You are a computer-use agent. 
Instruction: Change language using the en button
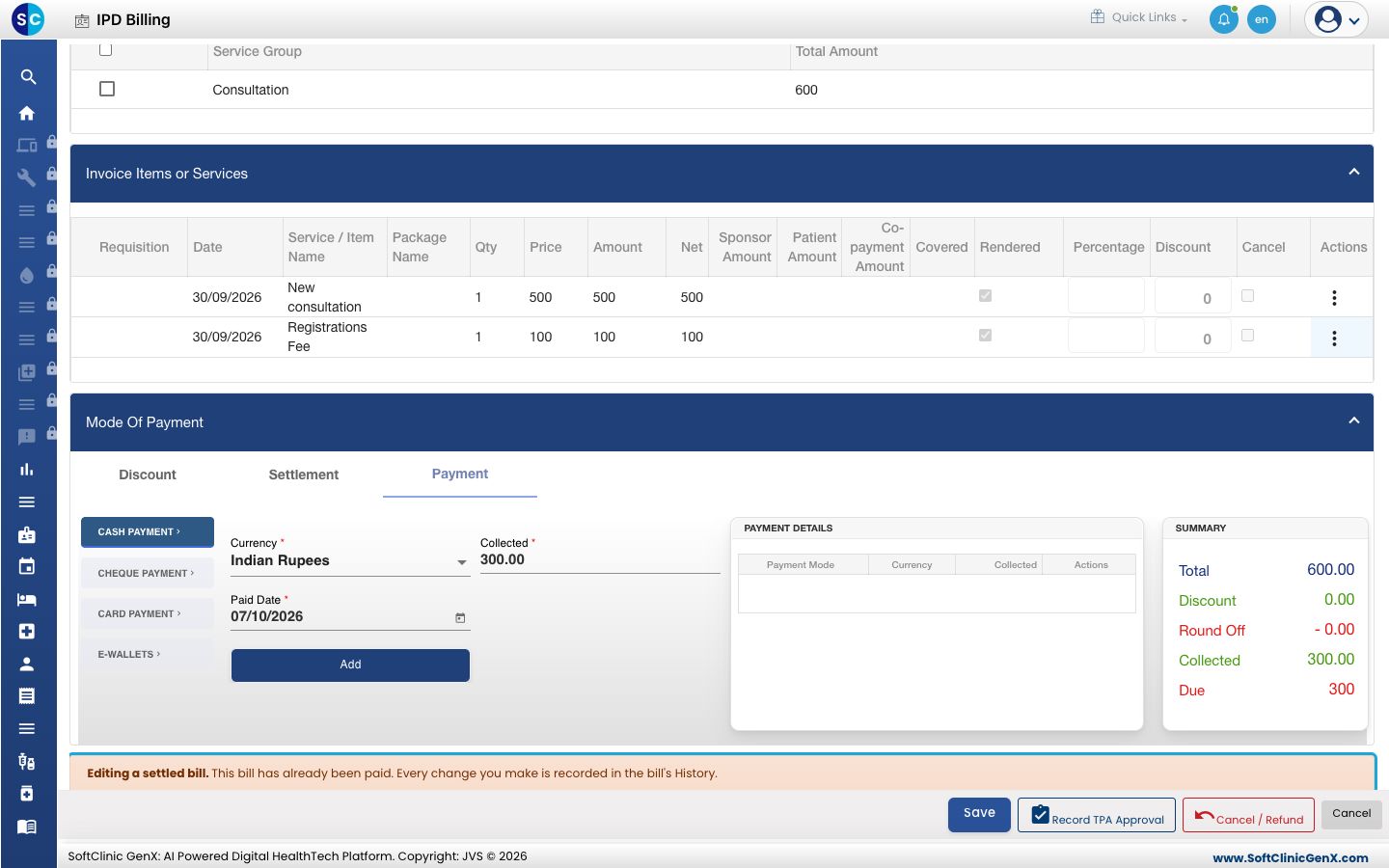(x=1262, y=19)
